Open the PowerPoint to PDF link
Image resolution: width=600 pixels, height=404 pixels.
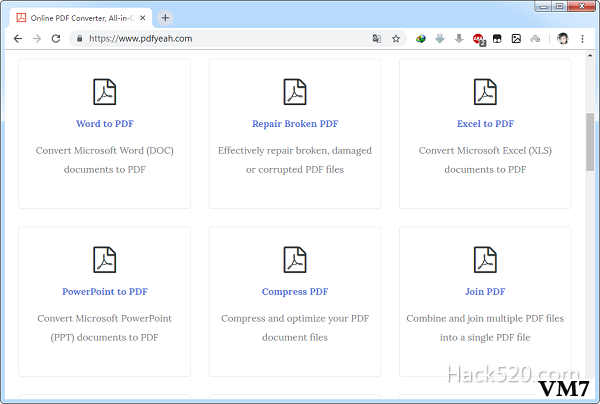click(x=104, y=292)
